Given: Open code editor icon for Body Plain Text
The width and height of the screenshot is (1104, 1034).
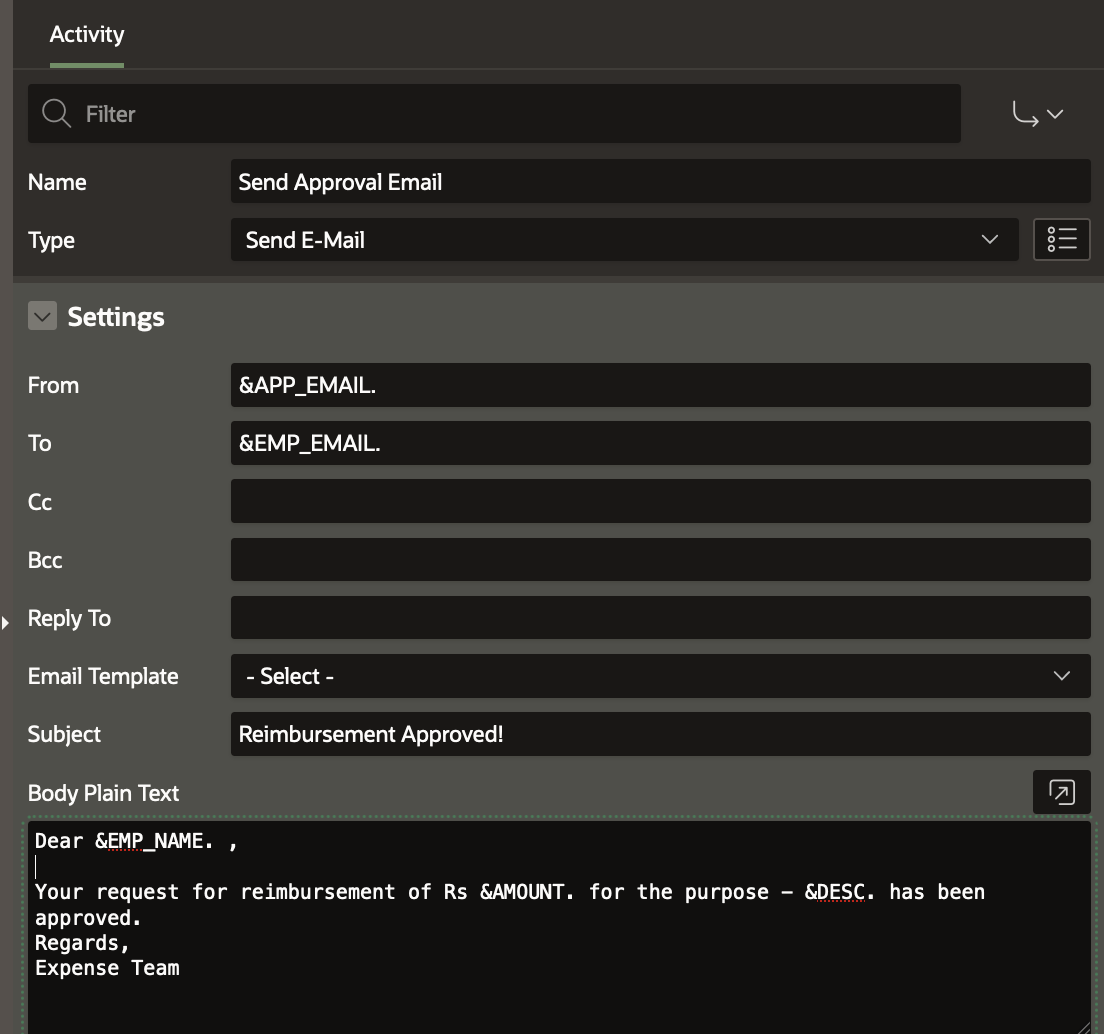Looking at the screenshot, I should [1061, 792].
